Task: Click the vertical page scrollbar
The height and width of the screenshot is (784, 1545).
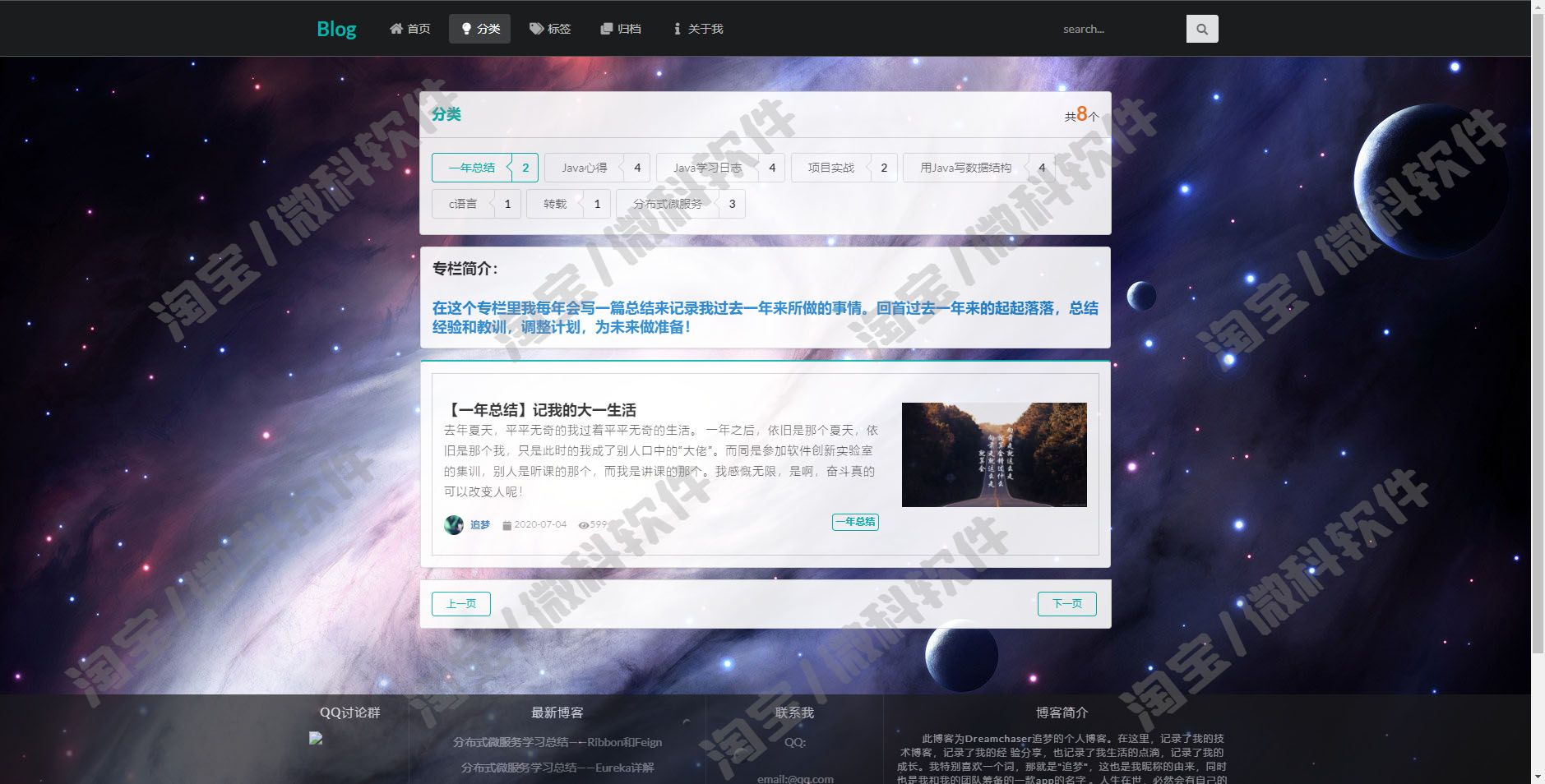Action: tap(1538, 334)
